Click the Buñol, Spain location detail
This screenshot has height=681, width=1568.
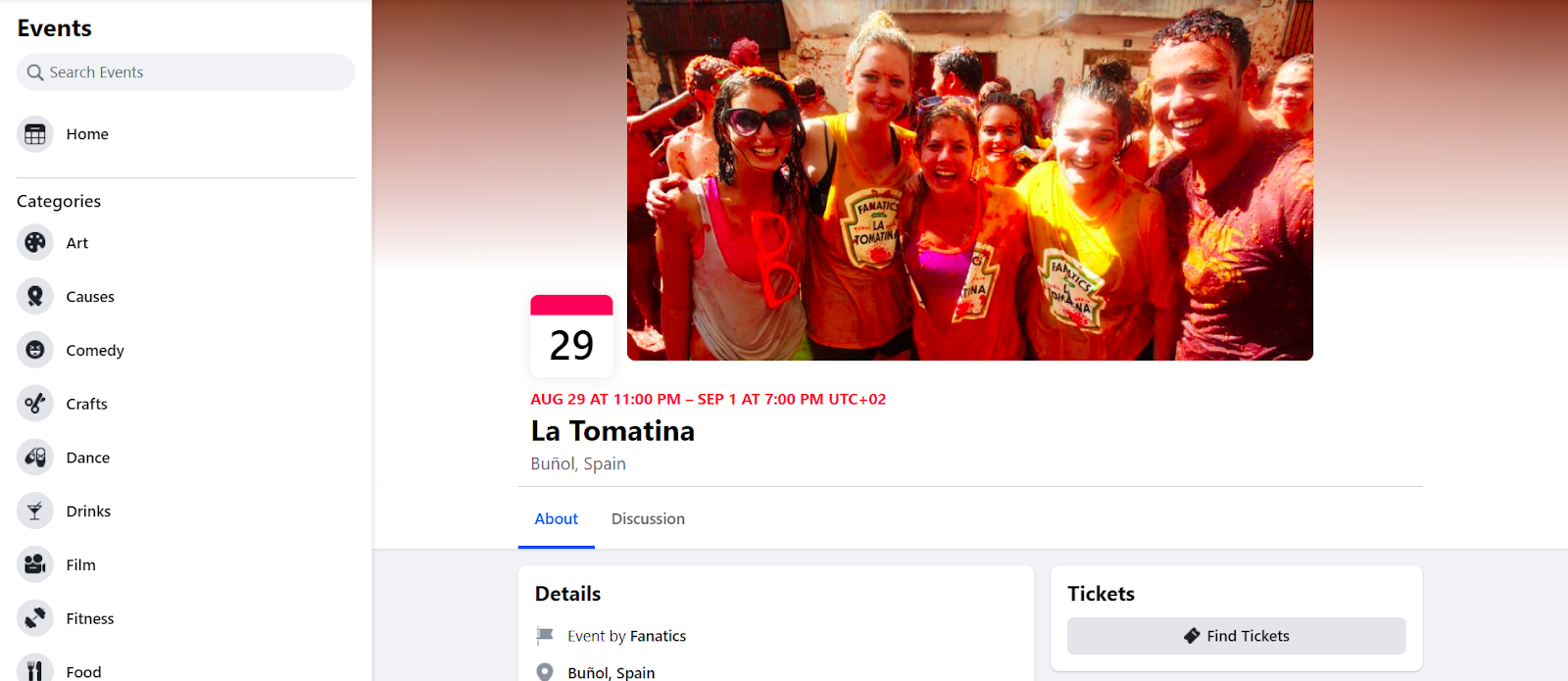(611, 672)
